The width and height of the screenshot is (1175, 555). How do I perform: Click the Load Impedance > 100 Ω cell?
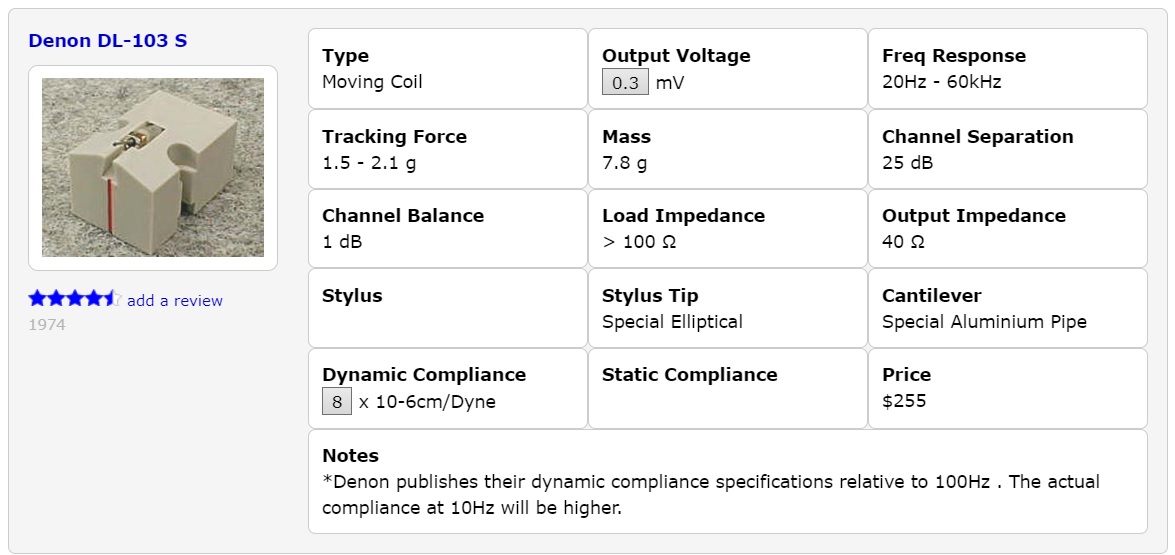click(727, 228)
